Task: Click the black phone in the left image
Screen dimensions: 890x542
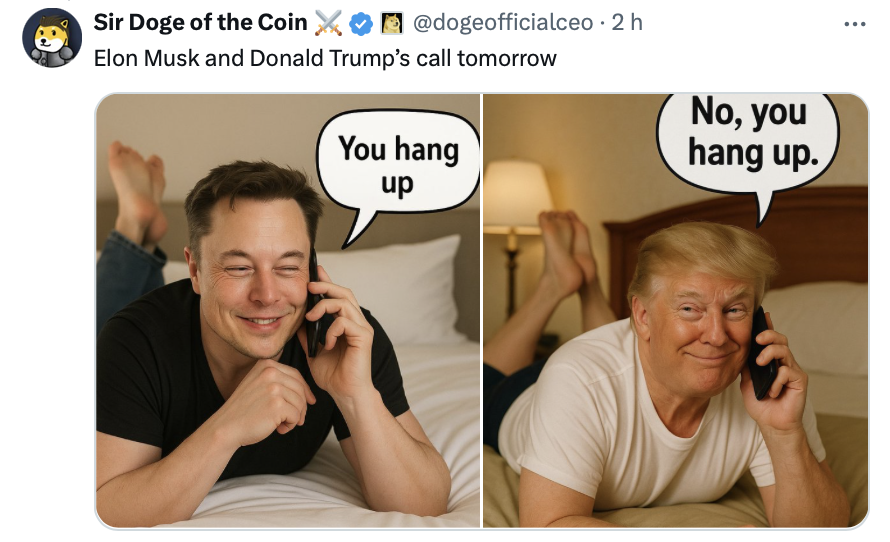Action: (314, 306)
